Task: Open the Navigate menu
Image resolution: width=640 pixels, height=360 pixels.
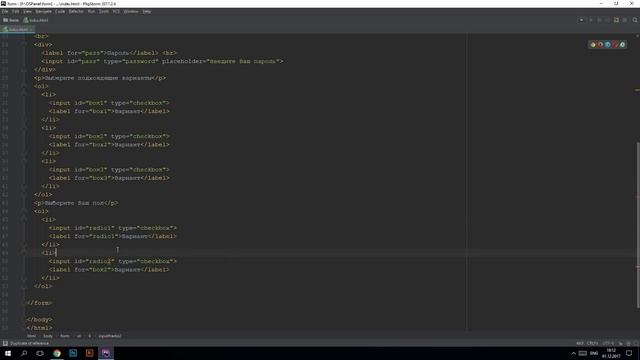Action: pyautogui.click(x=43, y=11)
